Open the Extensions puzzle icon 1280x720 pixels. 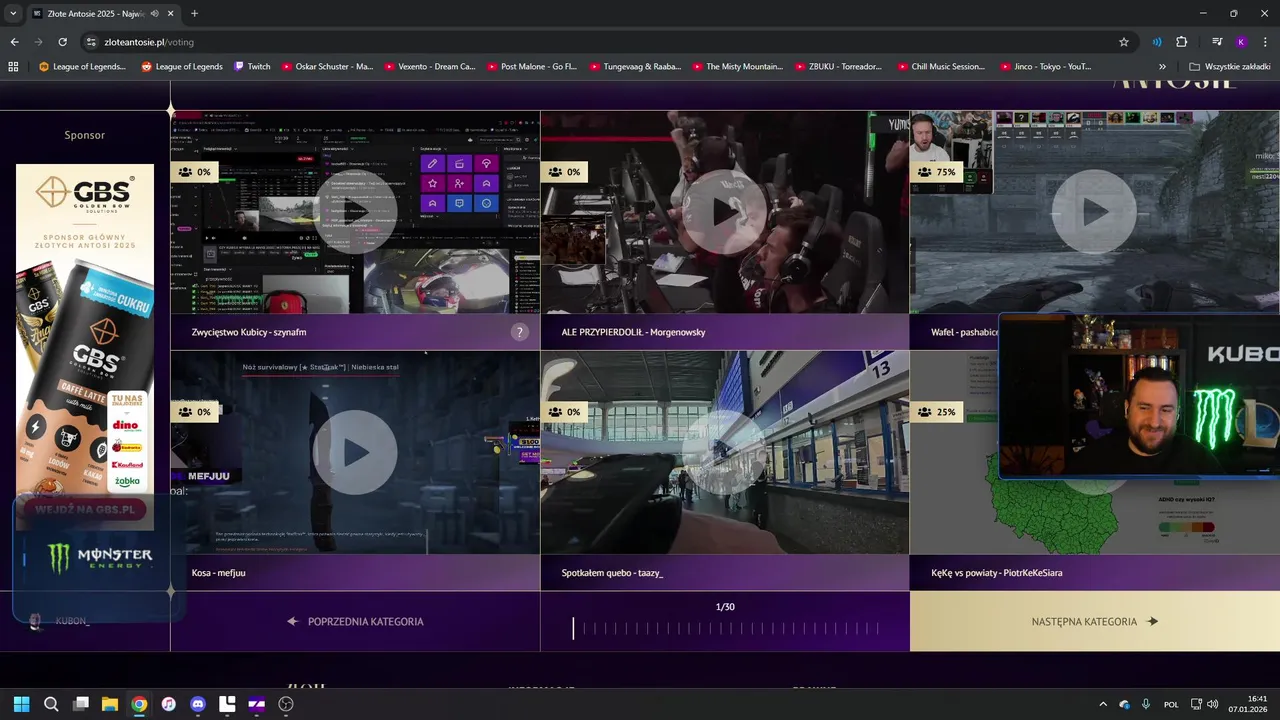[1181, 42]
